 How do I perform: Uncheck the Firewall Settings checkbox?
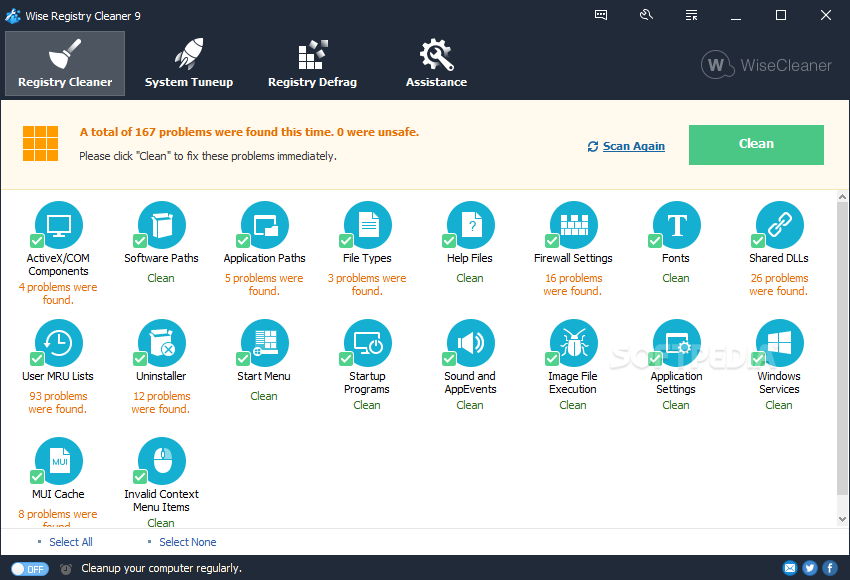pos(552,241)
